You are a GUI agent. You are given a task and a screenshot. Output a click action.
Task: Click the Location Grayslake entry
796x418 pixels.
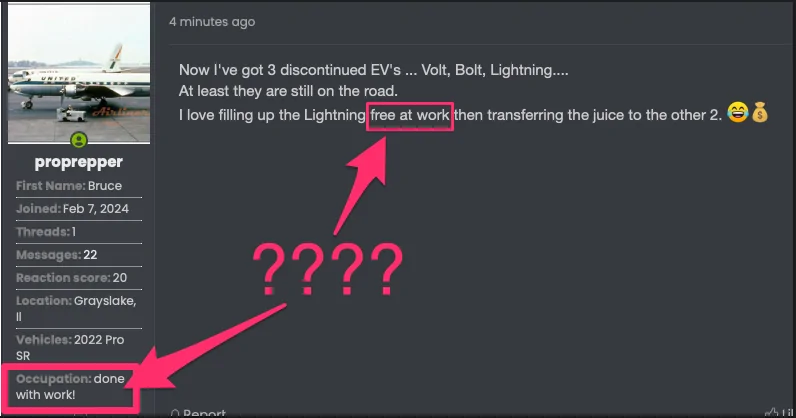[76, 308]
